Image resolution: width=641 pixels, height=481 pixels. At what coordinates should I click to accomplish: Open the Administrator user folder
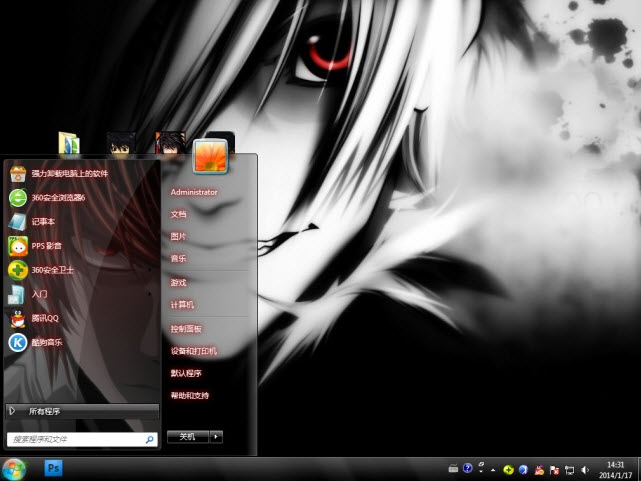click(x=194, y=192)
